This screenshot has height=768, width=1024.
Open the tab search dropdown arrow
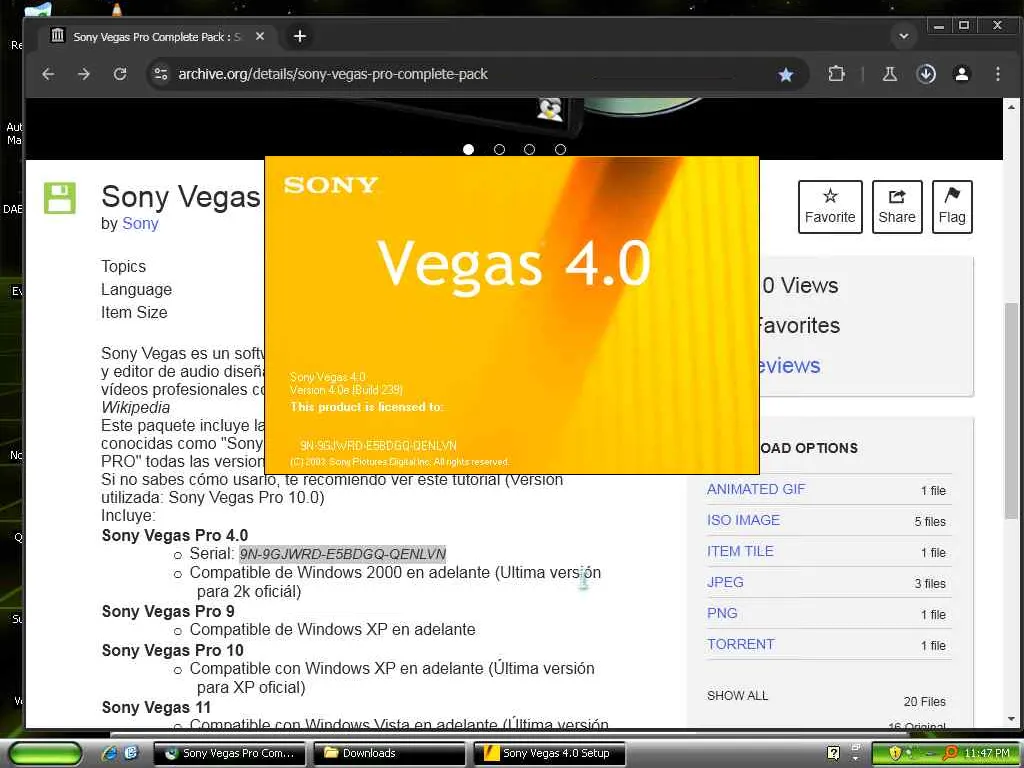point(904,37)
